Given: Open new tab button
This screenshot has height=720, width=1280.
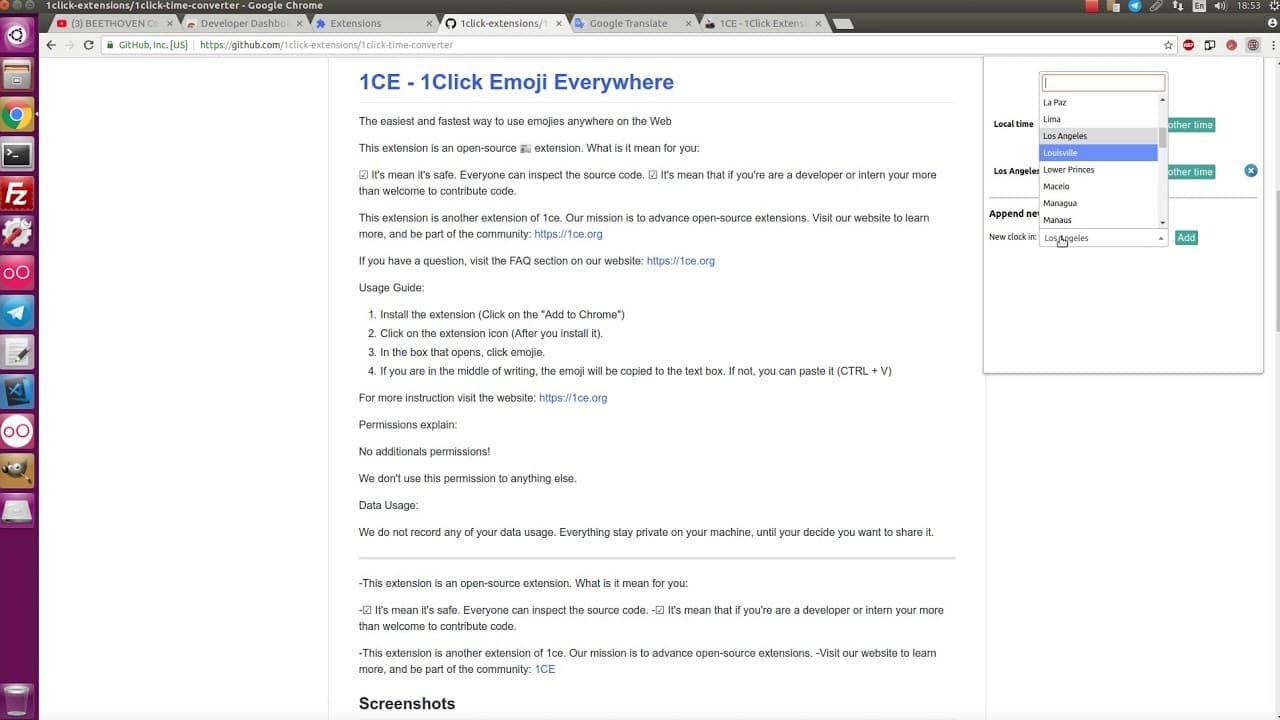Looking at the screenshot, I should click(x=843, y=23).
